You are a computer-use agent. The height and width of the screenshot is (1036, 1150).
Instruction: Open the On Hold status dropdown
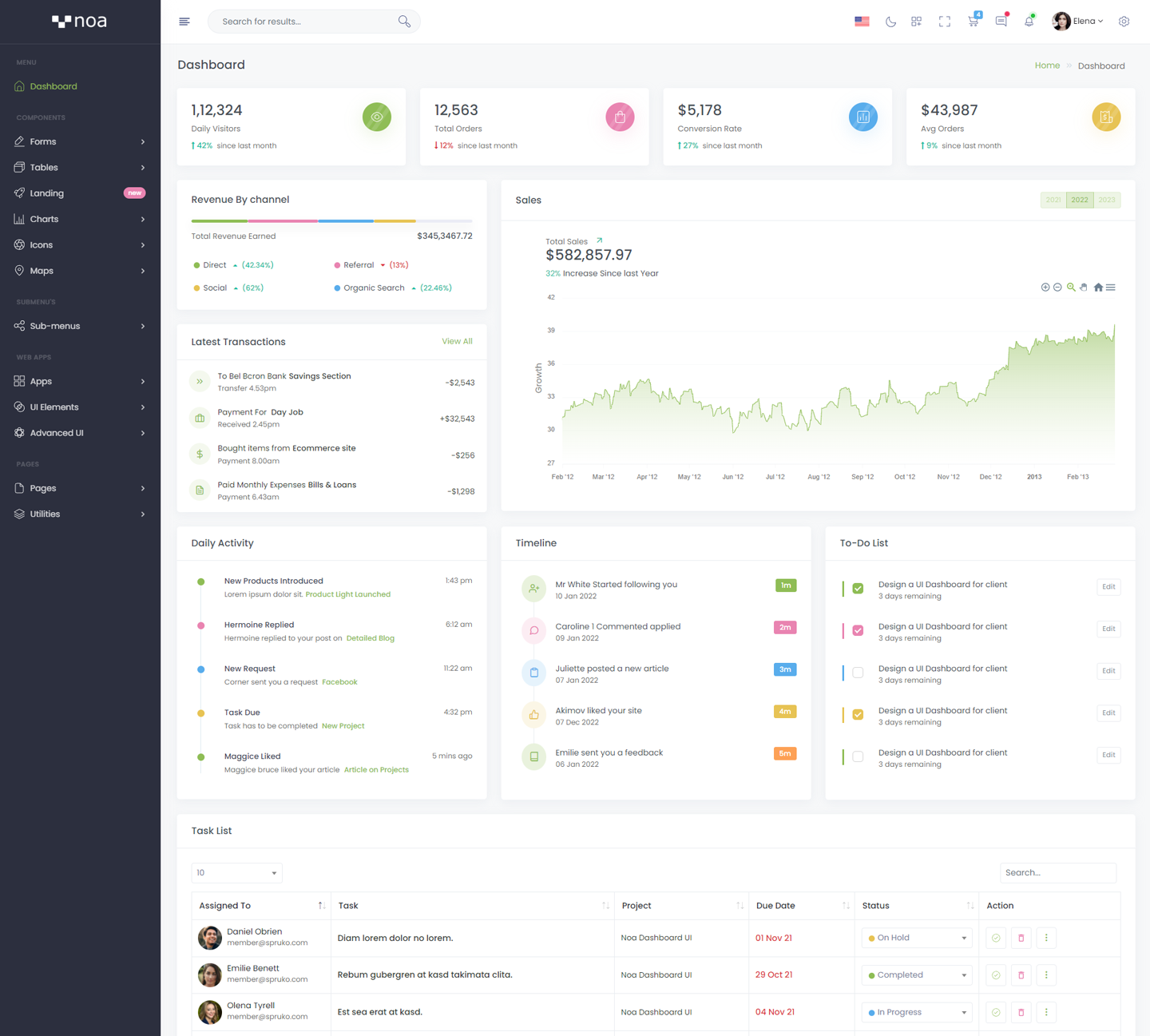coord(917,938)
